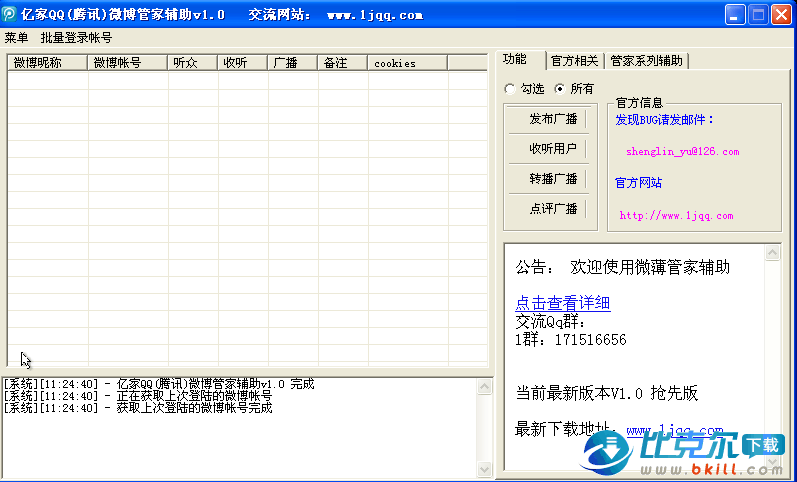Screen dimensions: 797x482
Task: Sort by the 微博昵称 column header
Action: coord(47,63)
